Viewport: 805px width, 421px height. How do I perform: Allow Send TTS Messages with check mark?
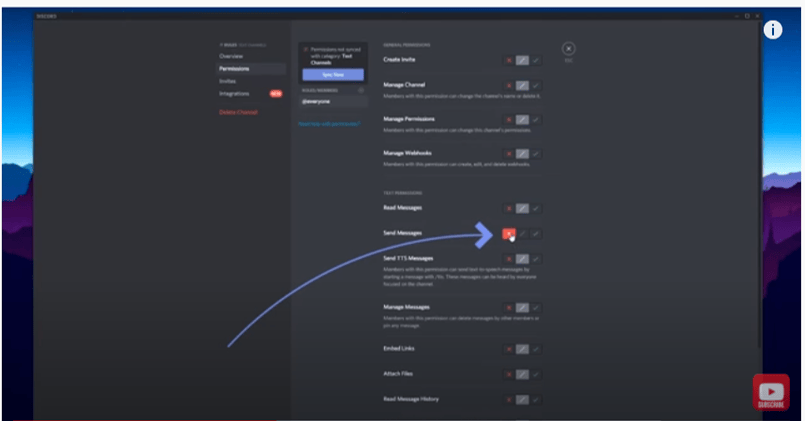[x=535, y=259]
